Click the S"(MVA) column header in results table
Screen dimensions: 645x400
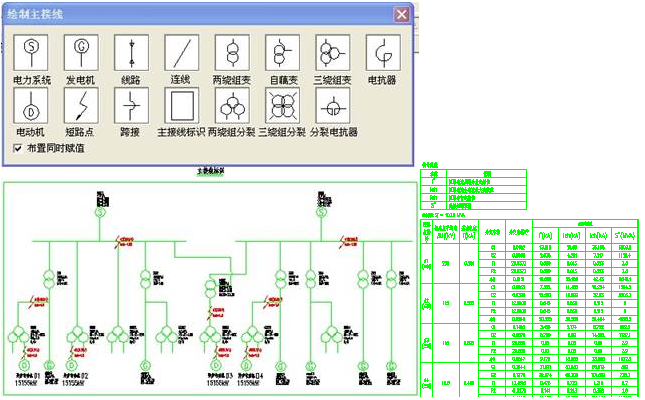coord(624,236)
